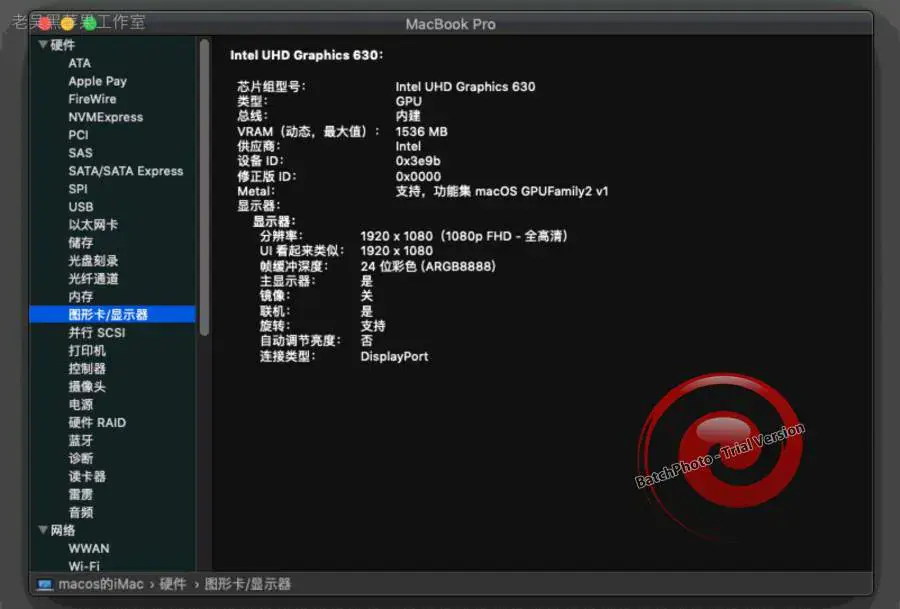Click the 分辨率 value 1920 x 1080 FHD
Viewport: 900px width, 609px height.
(x=464, y=236)
